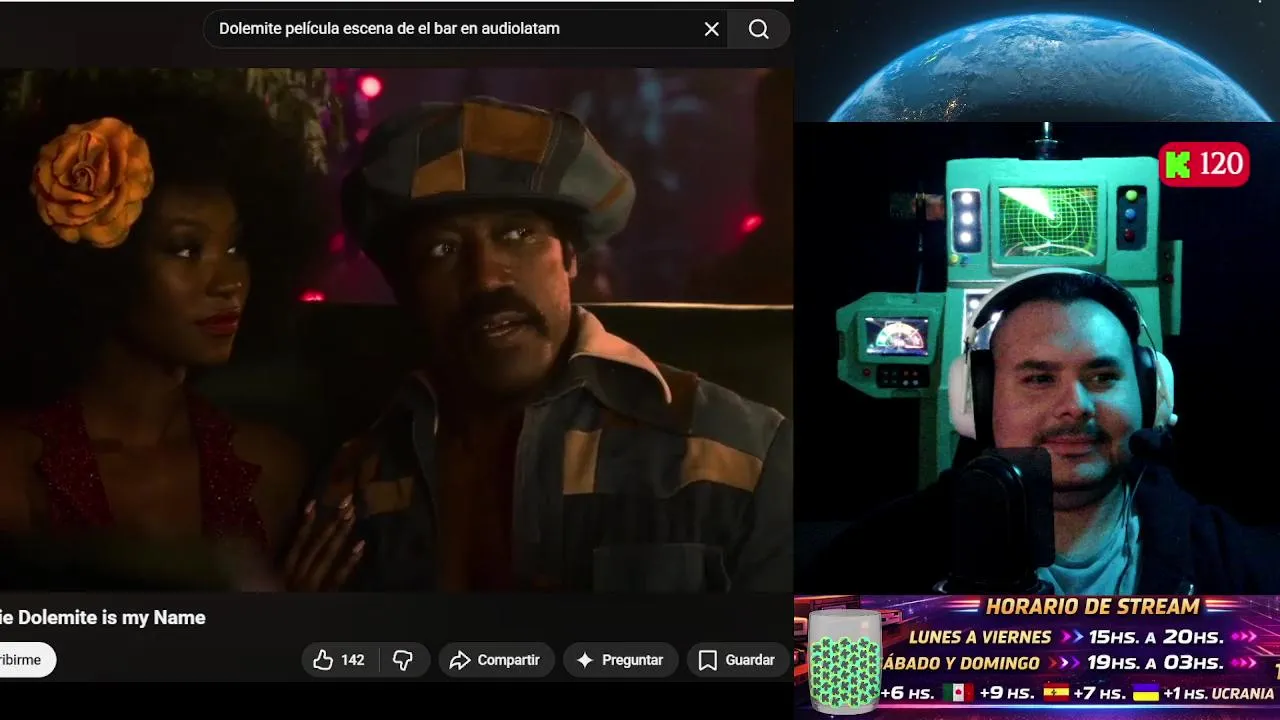Click the partly visible subscribe button

[x=26, y=660]
